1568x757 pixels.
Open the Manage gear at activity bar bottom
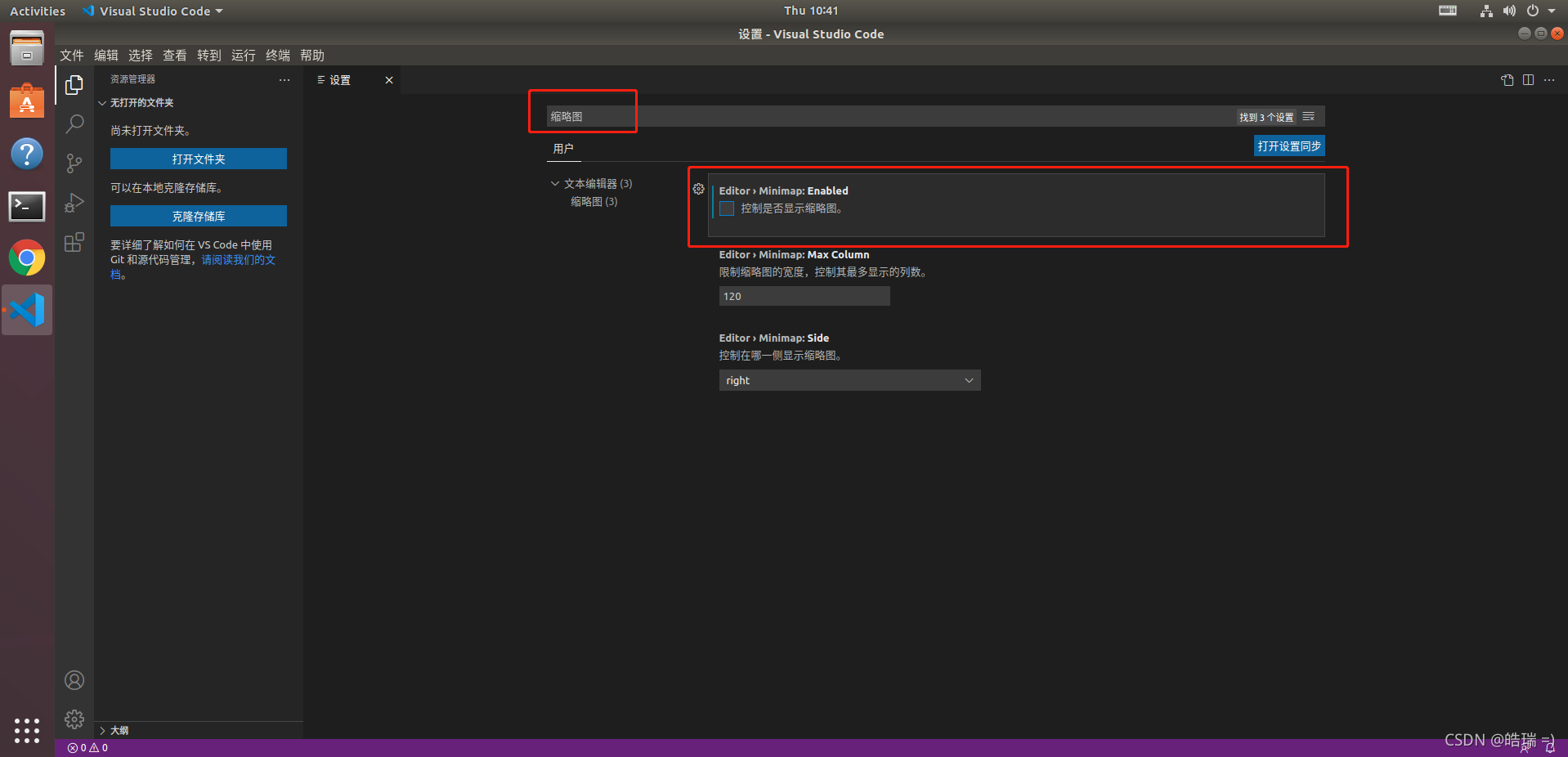coord(74,719)
